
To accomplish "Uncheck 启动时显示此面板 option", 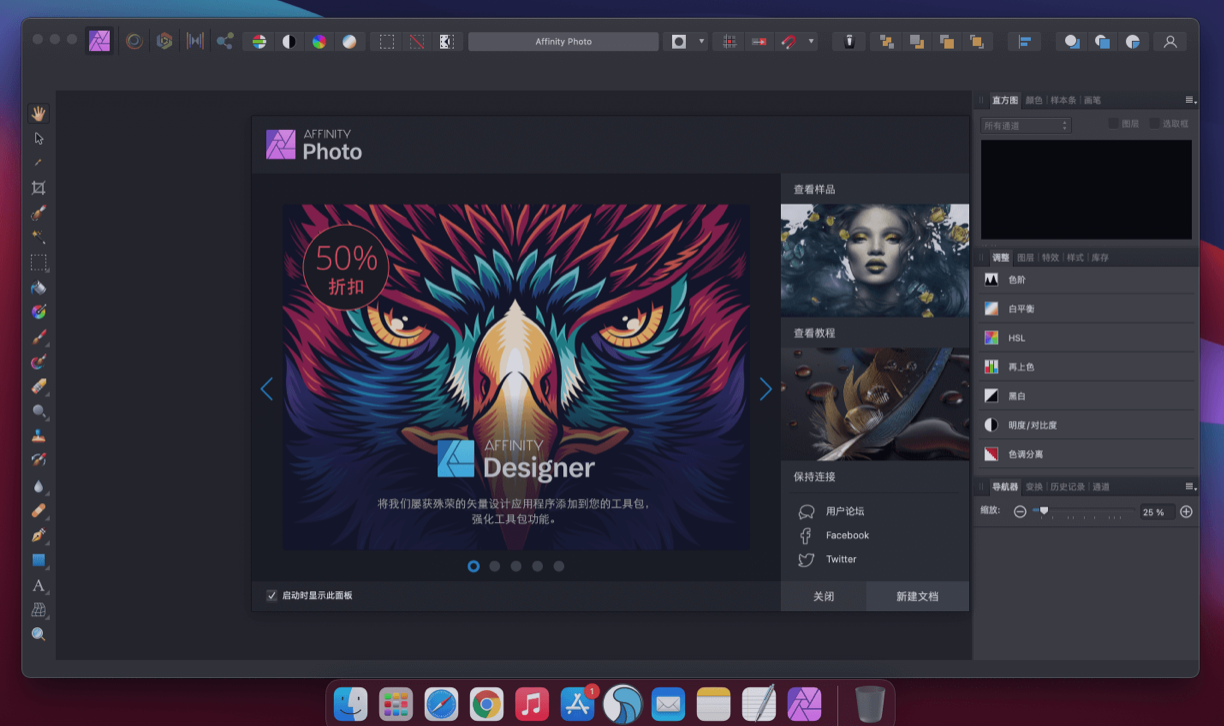I will pos(271,595).
